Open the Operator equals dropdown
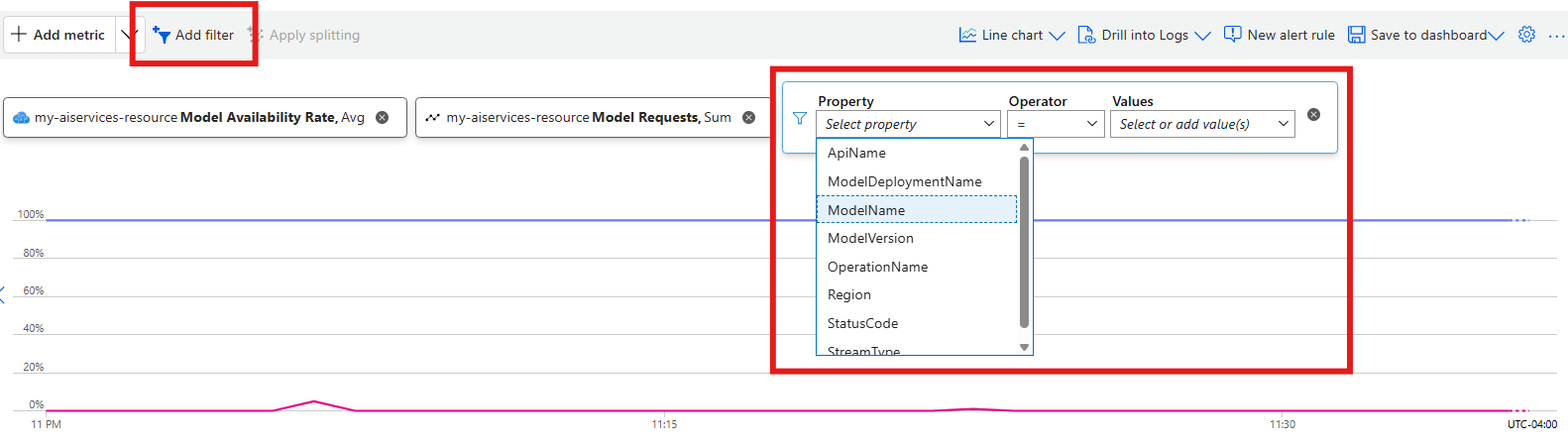The width and height of the screenshot is (1568, 448). tap(1055, 124)
